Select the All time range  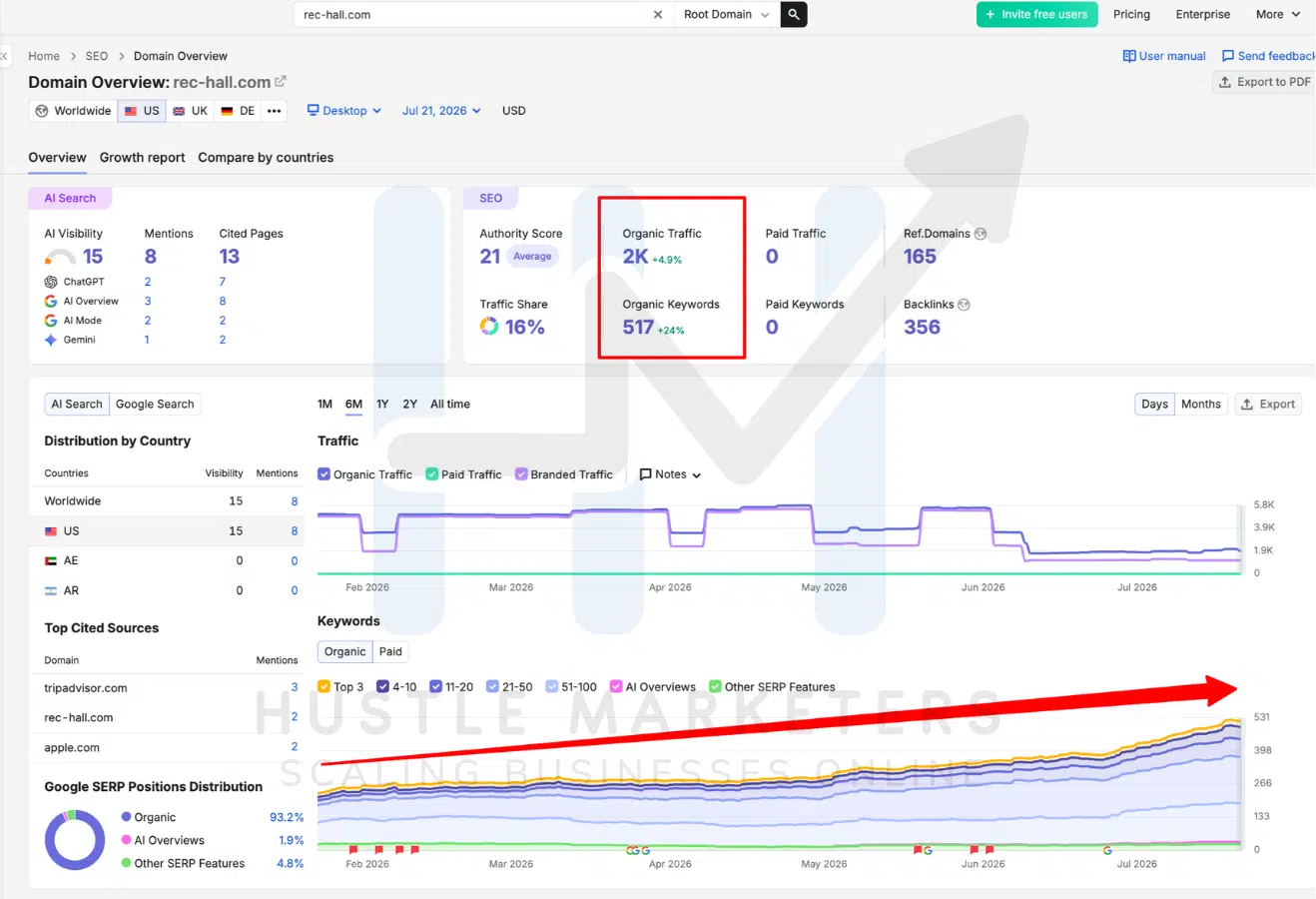click(450, 405)
